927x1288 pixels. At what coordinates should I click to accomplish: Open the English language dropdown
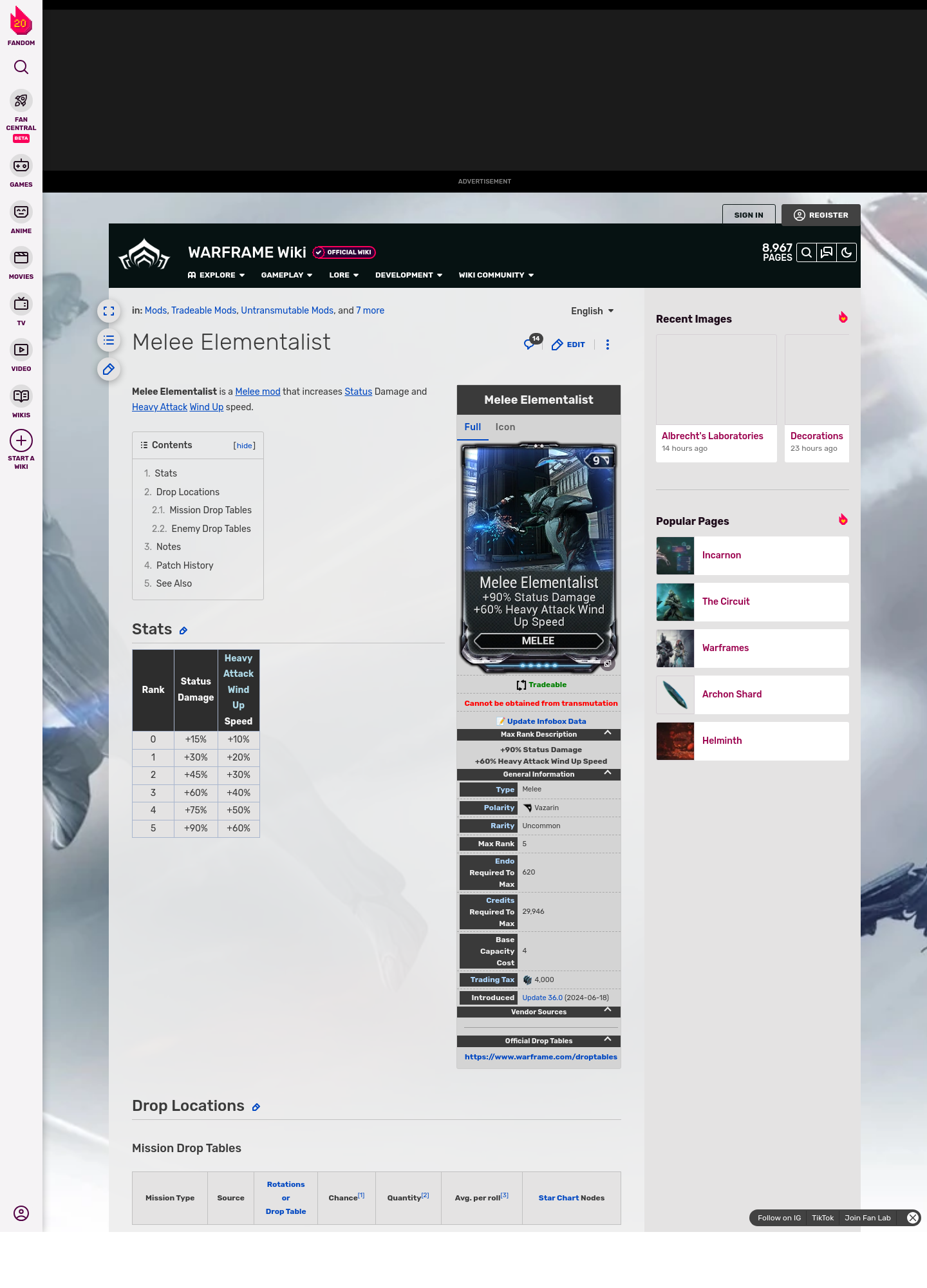coord(592,311)
